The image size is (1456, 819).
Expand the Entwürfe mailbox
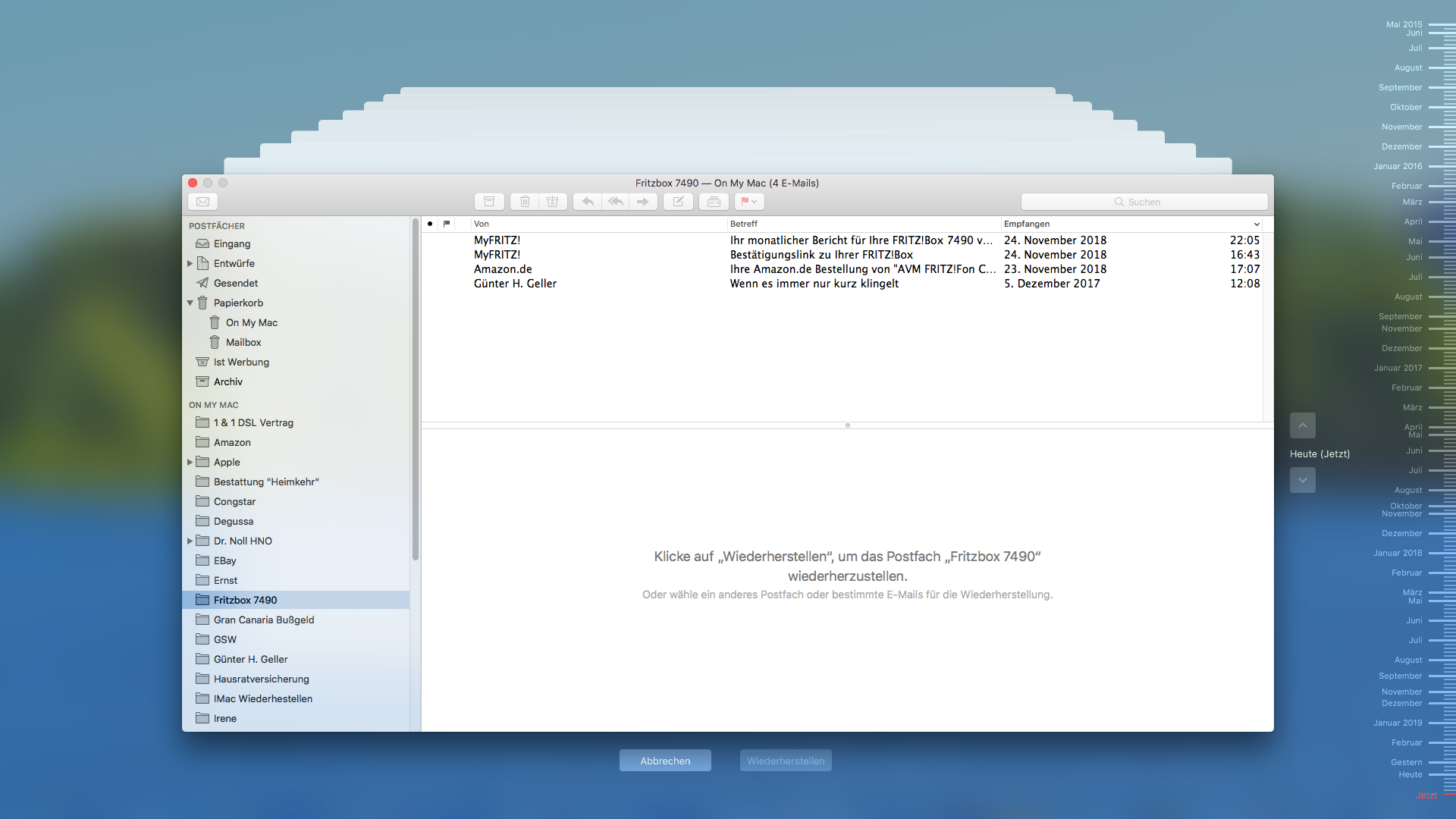tap(190, 264)
